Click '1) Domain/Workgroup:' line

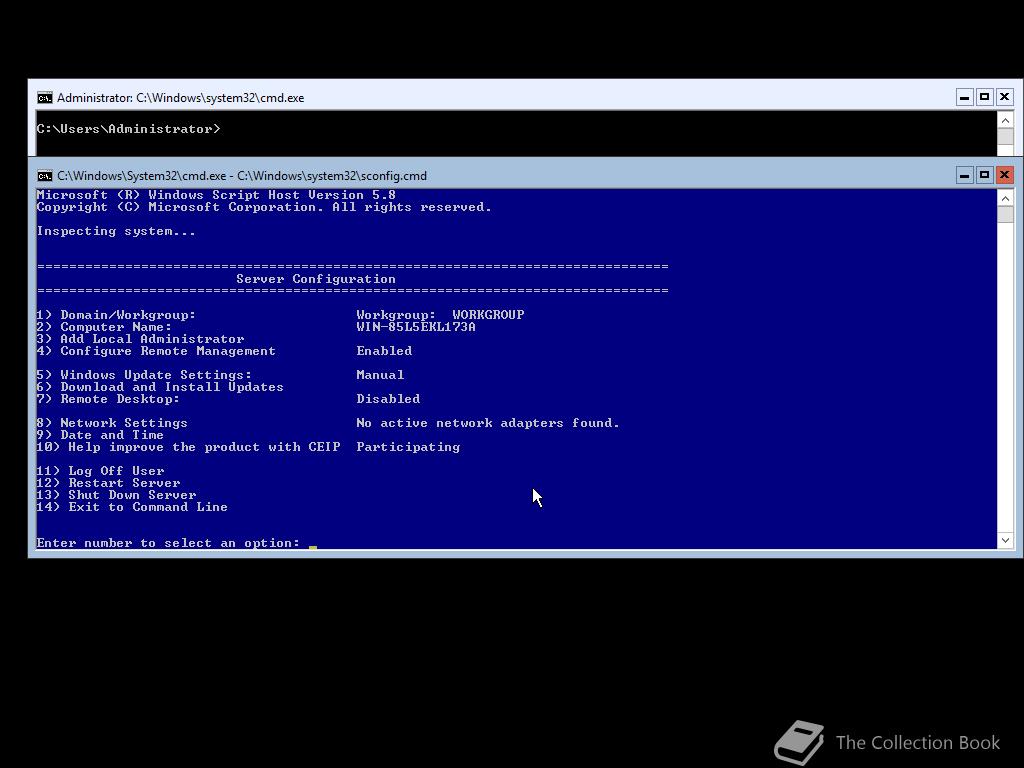[x=116, y=315]
